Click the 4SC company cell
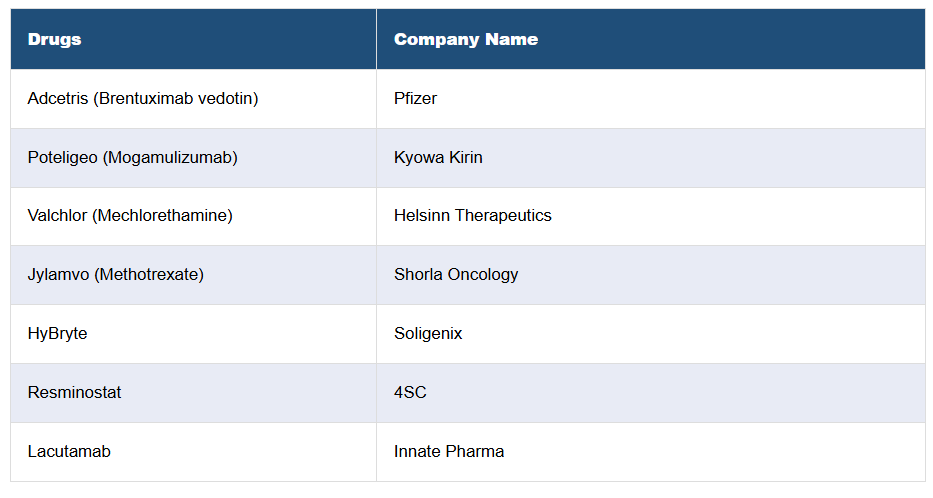Screen dimensions: 933x498 pos(410,393)
